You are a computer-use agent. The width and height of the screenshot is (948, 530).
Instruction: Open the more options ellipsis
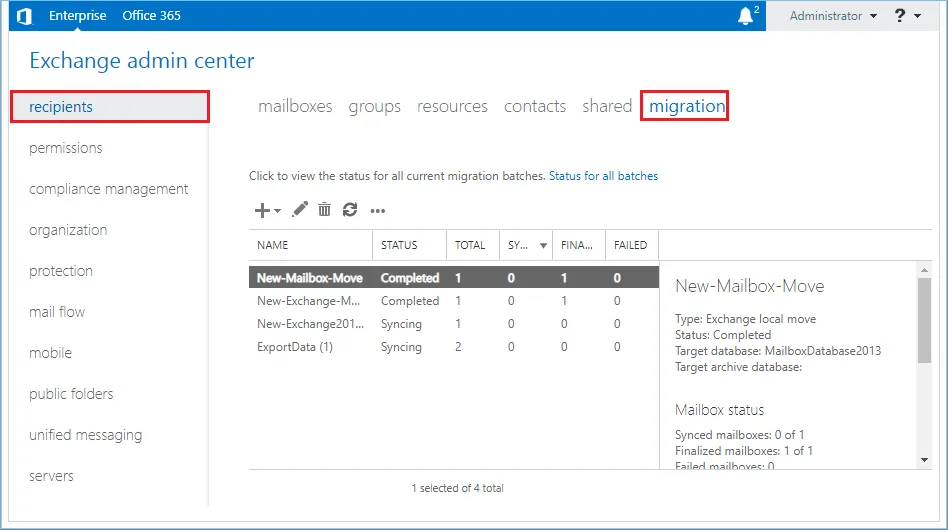(x=378, y=211)
